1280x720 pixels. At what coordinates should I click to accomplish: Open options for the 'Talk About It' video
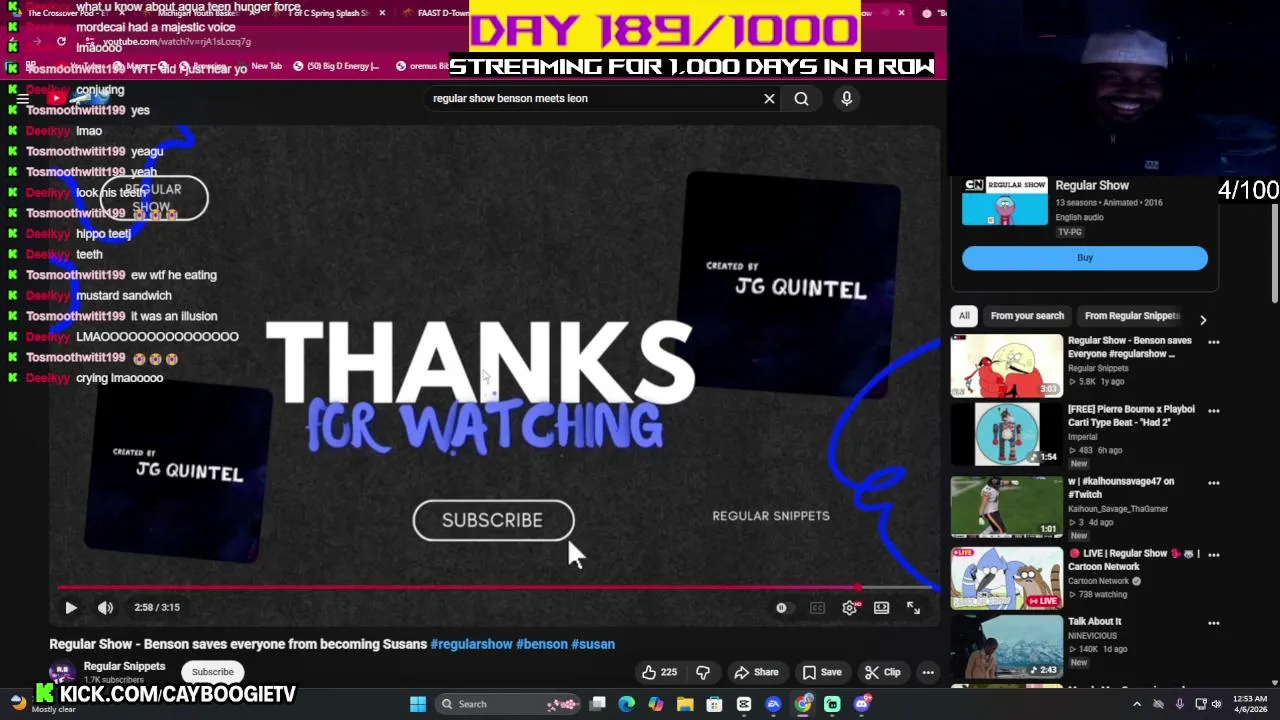1214,623
